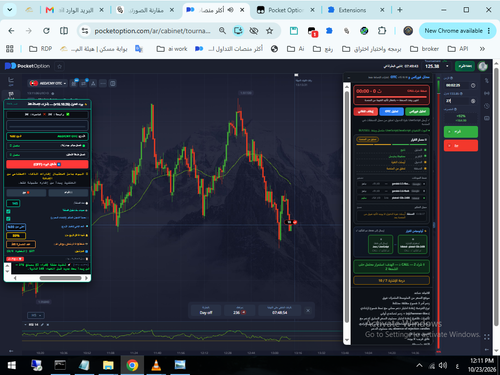500x375 pixels.
Task: Click the red stop button in analysis panel
Action: point(366,111)
